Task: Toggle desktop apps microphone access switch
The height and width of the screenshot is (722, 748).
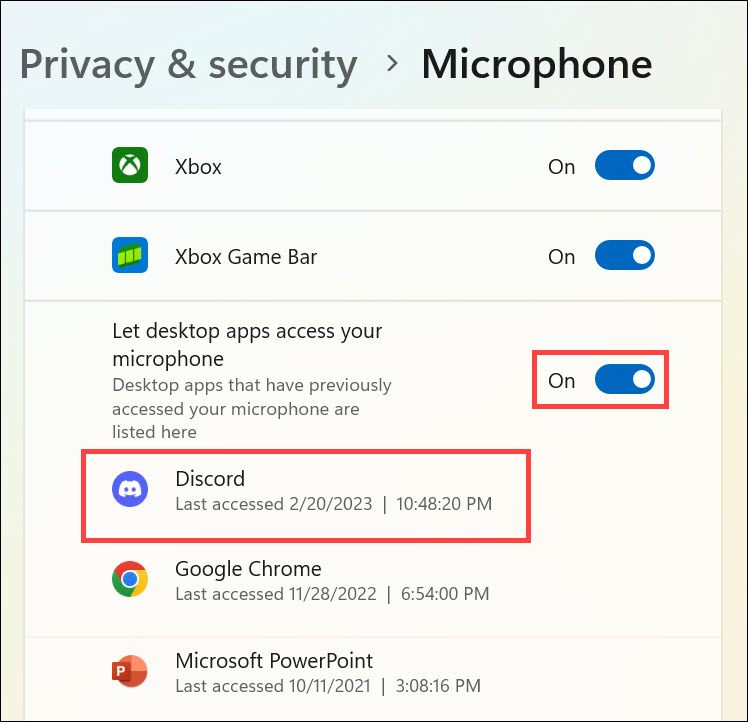Action: tap(624, 379)
